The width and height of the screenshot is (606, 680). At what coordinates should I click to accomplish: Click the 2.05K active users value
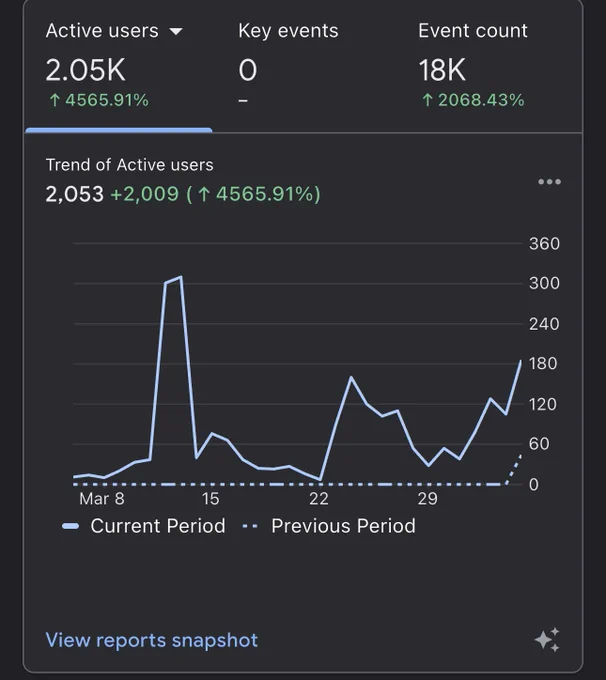point(85,70)
